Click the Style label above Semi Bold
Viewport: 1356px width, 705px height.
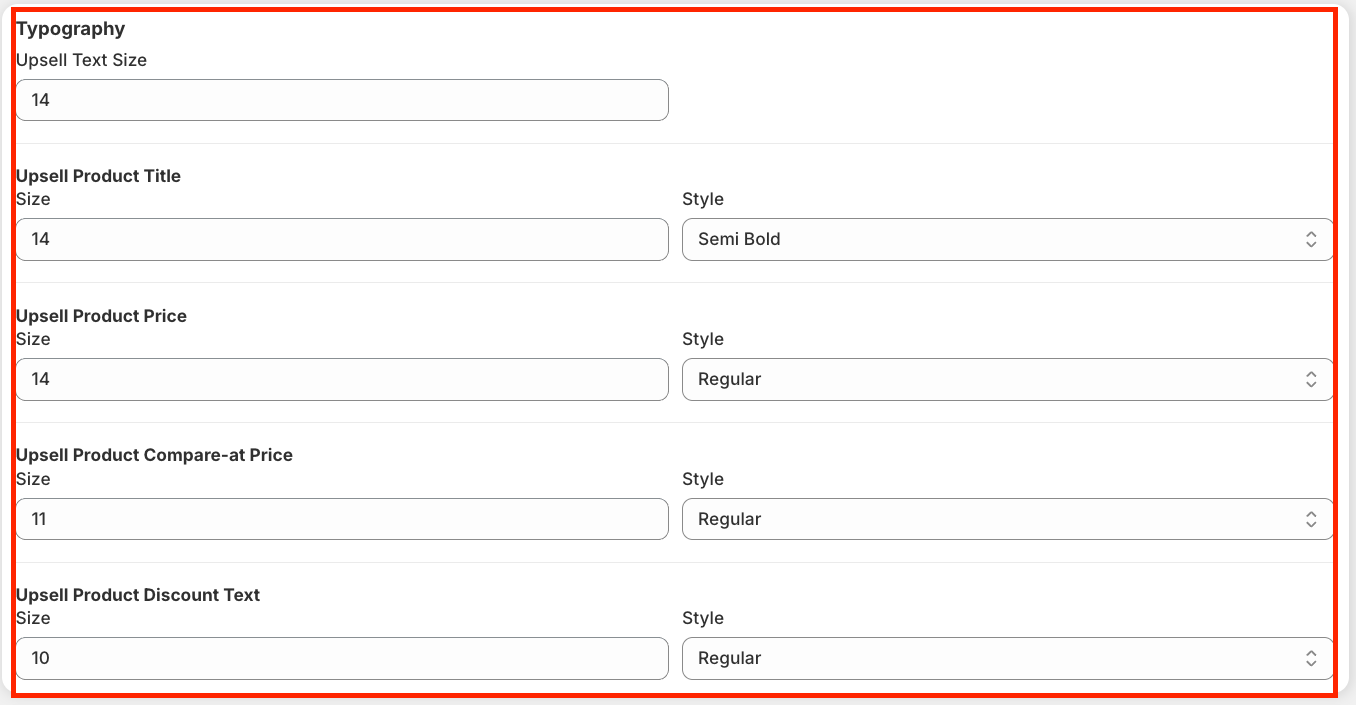[x=703, y=199]
